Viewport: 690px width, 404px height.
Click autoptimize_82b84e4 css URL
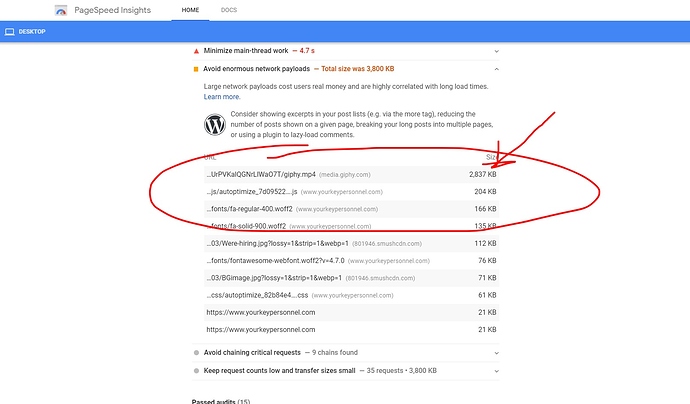pos(257,295)
